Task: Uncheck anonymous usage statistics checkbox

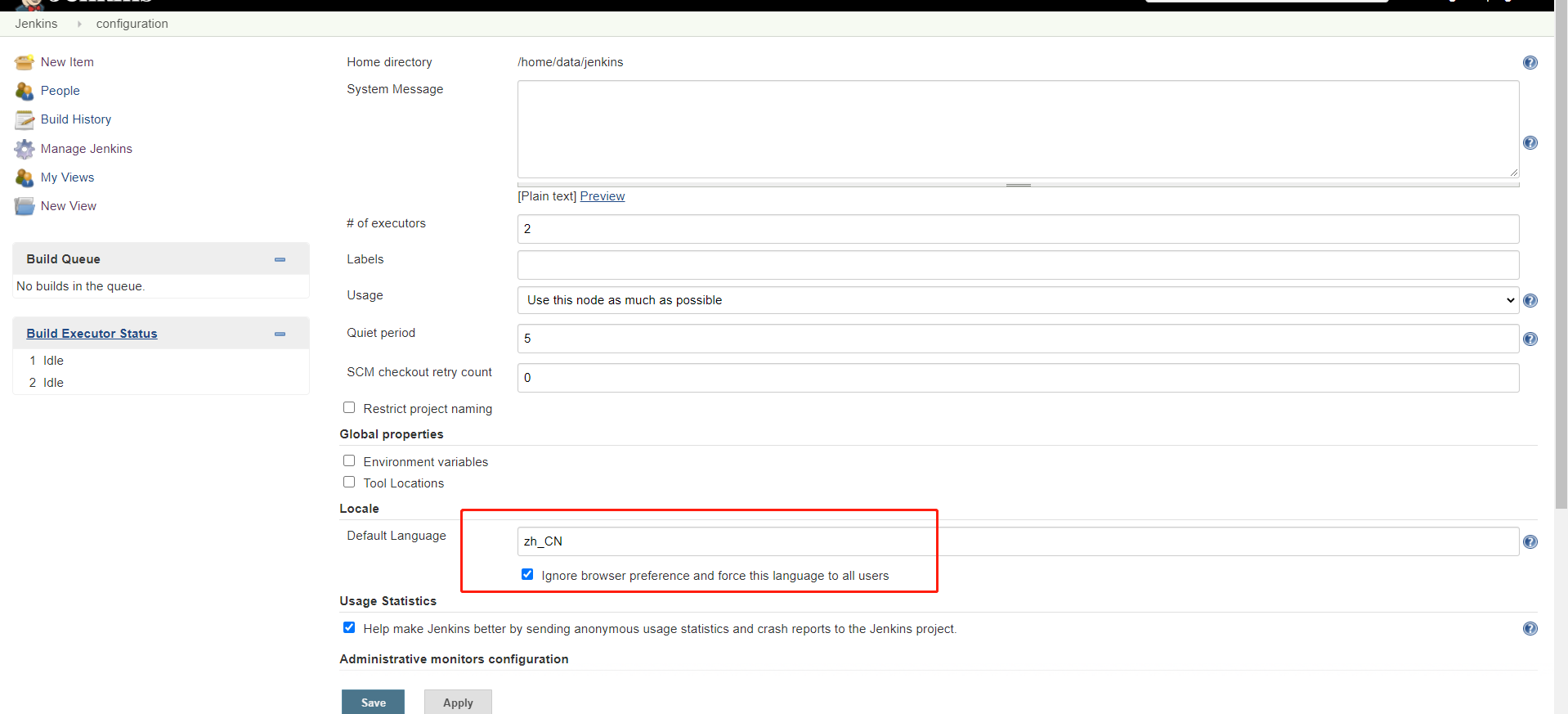Action: pyautogui.click(x=349, y=627)
